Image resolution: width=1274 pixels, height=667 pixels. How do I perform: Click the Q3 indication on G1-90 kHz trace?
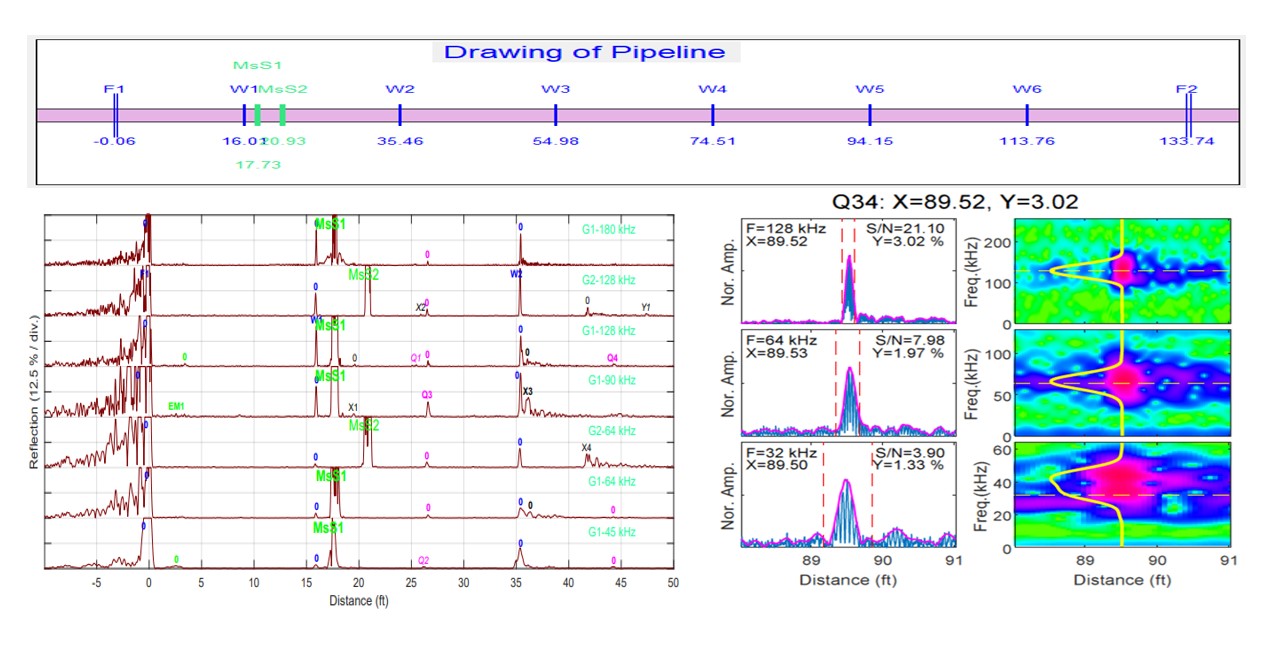pyautogui.click(x=427, y=395)
